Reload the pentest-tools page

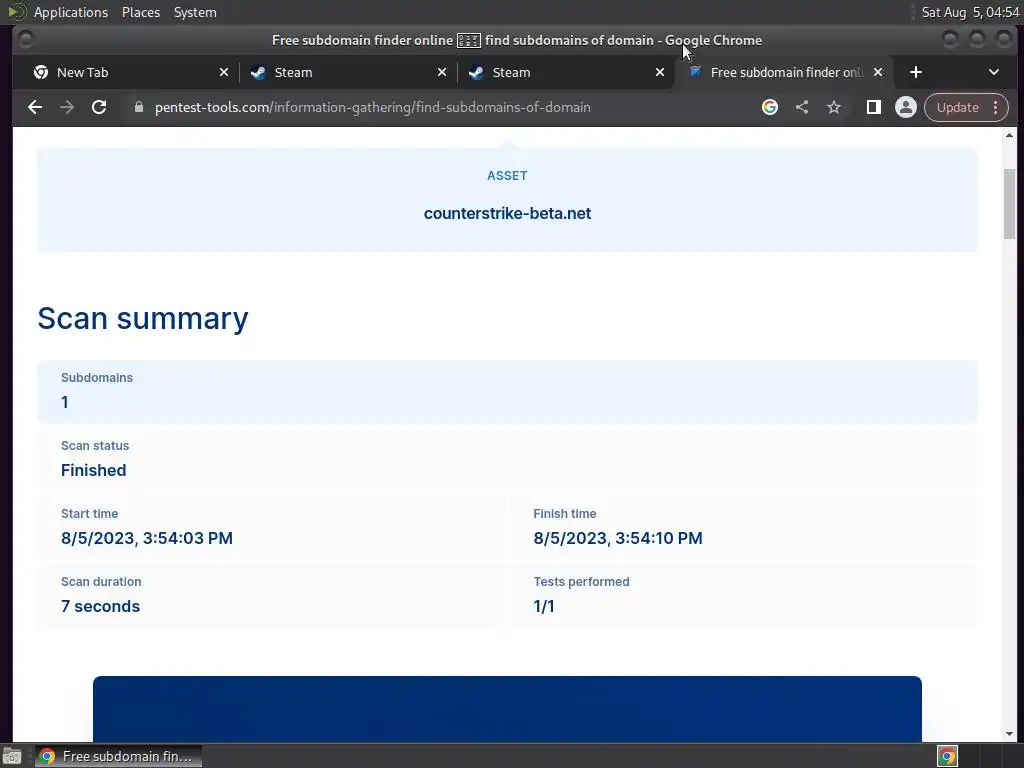[99, 107]
